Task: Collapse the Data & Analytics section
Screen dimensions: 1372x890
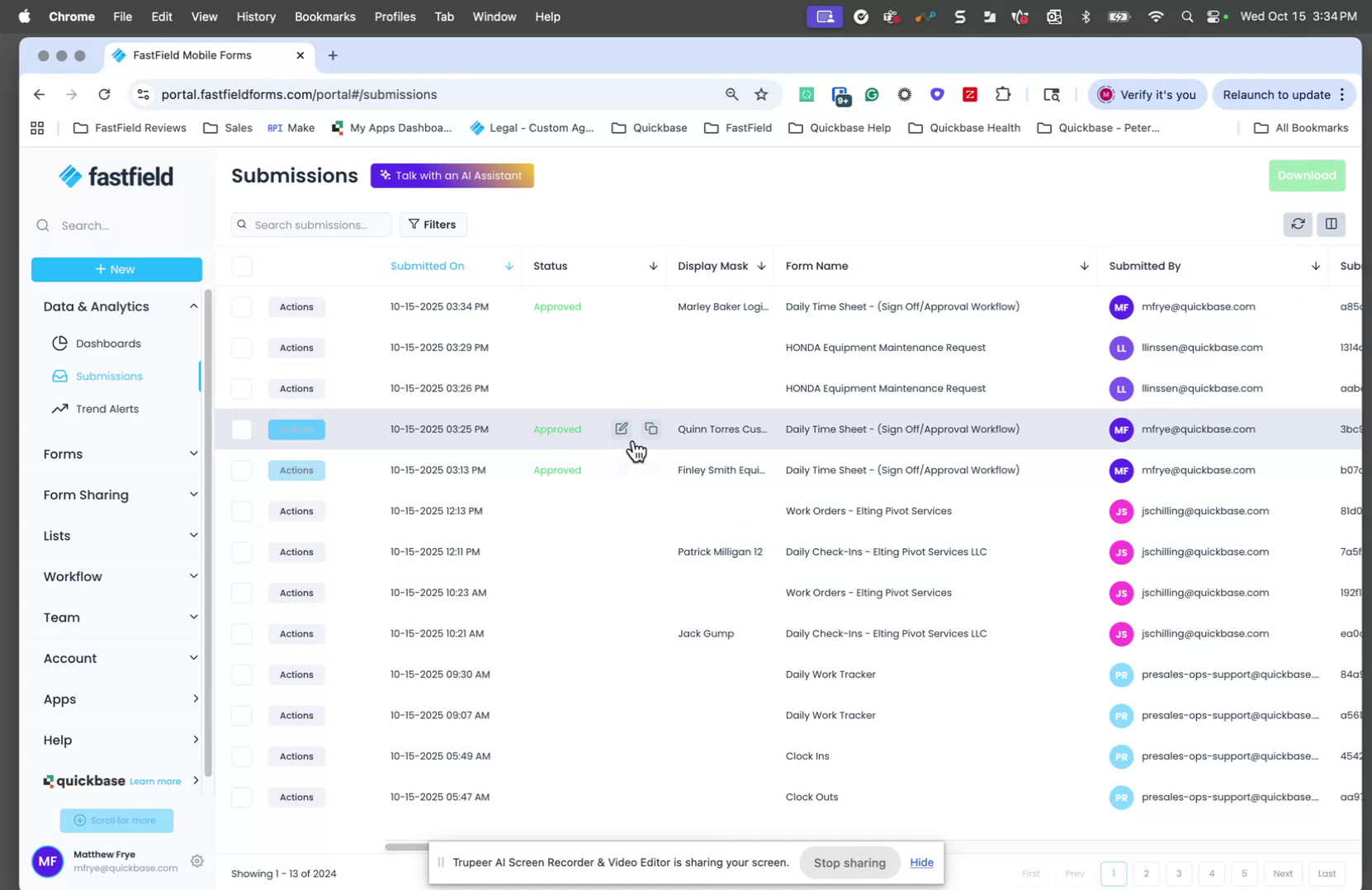Action: click(194, 305)
